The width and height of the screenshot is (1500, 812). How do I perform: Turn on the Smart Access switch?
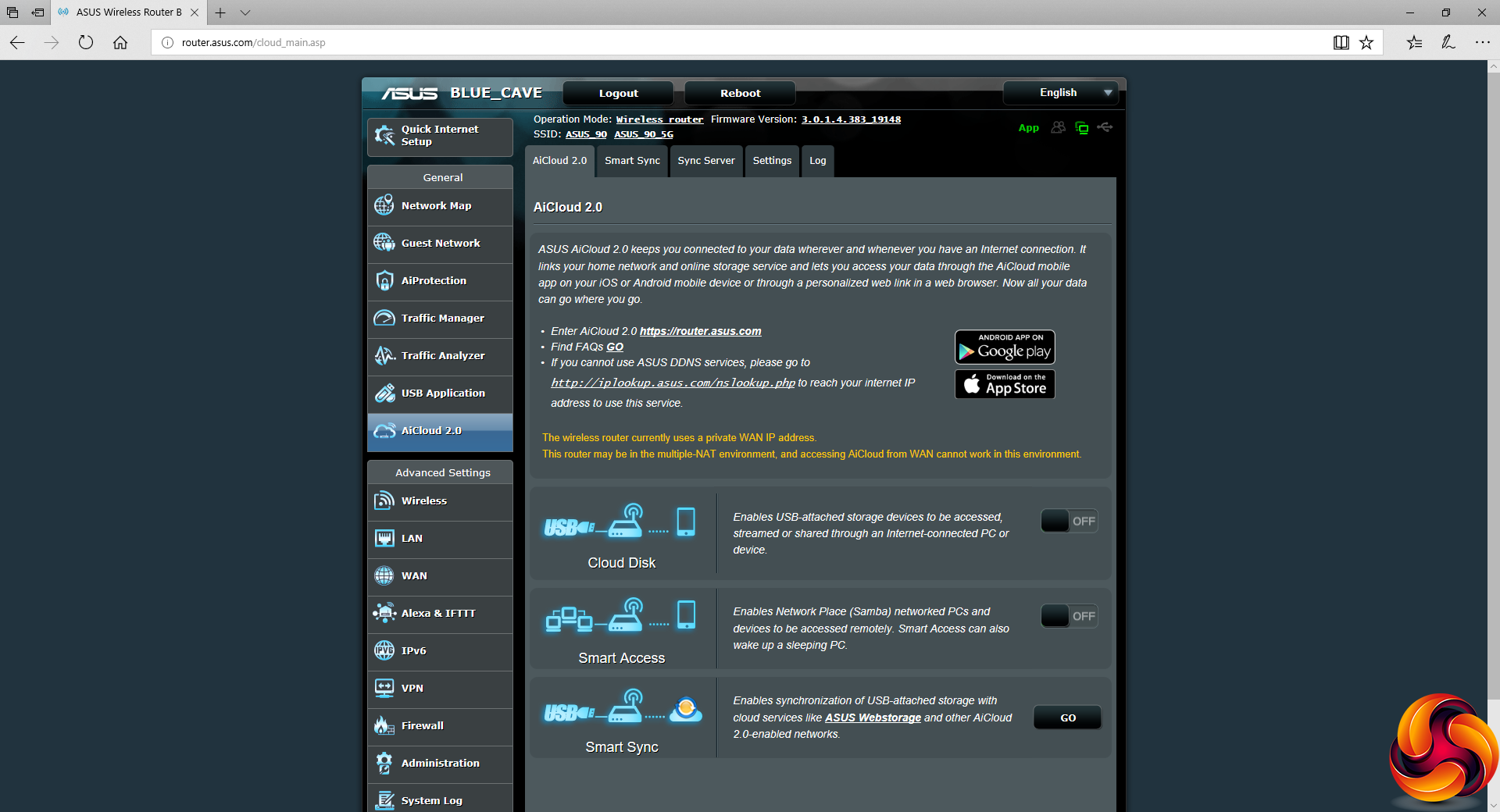[1069, 616]
